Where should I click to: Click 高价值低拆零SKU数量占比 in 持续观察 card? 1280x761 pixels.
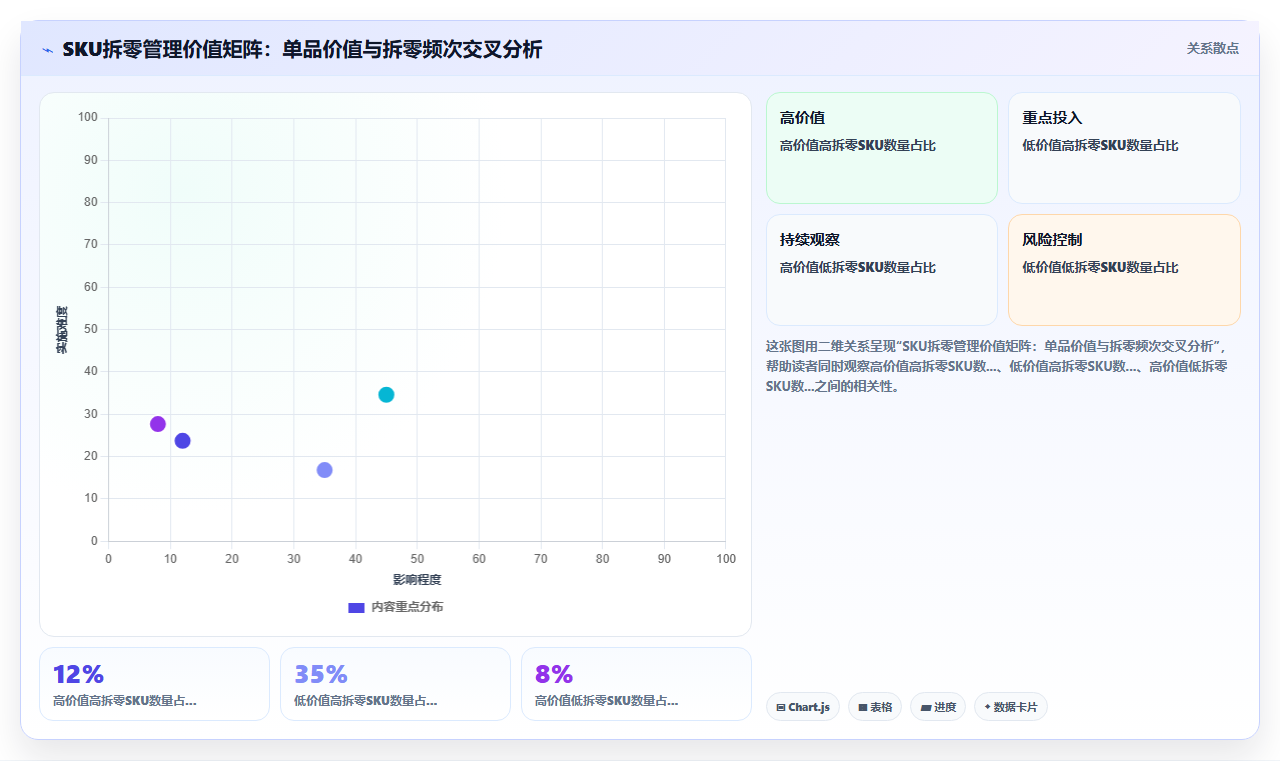[858, 268]
